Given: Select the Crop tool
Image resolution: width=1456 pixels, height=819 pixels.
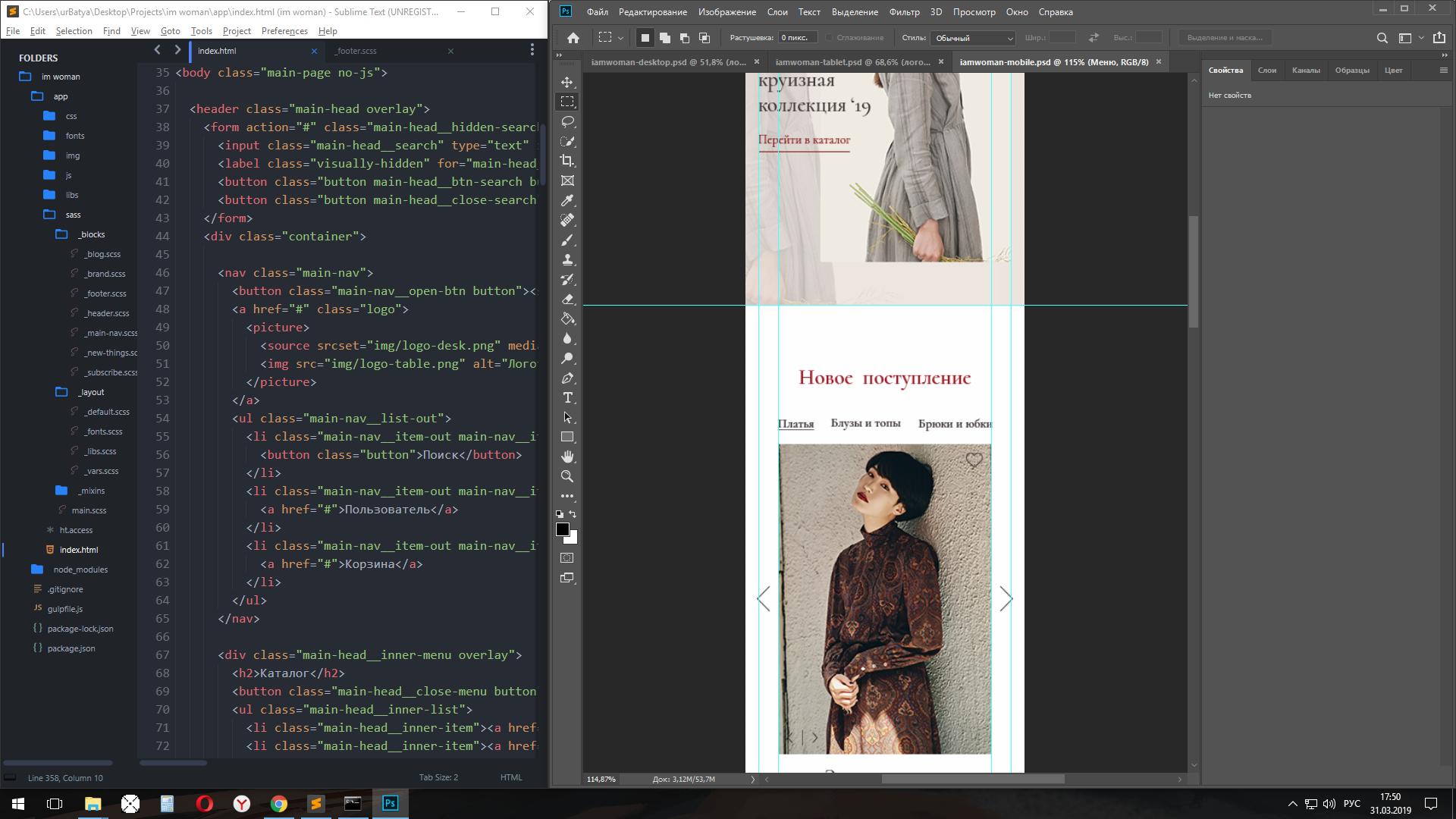Looking at the screenshot, I should [x=567, y=161].
